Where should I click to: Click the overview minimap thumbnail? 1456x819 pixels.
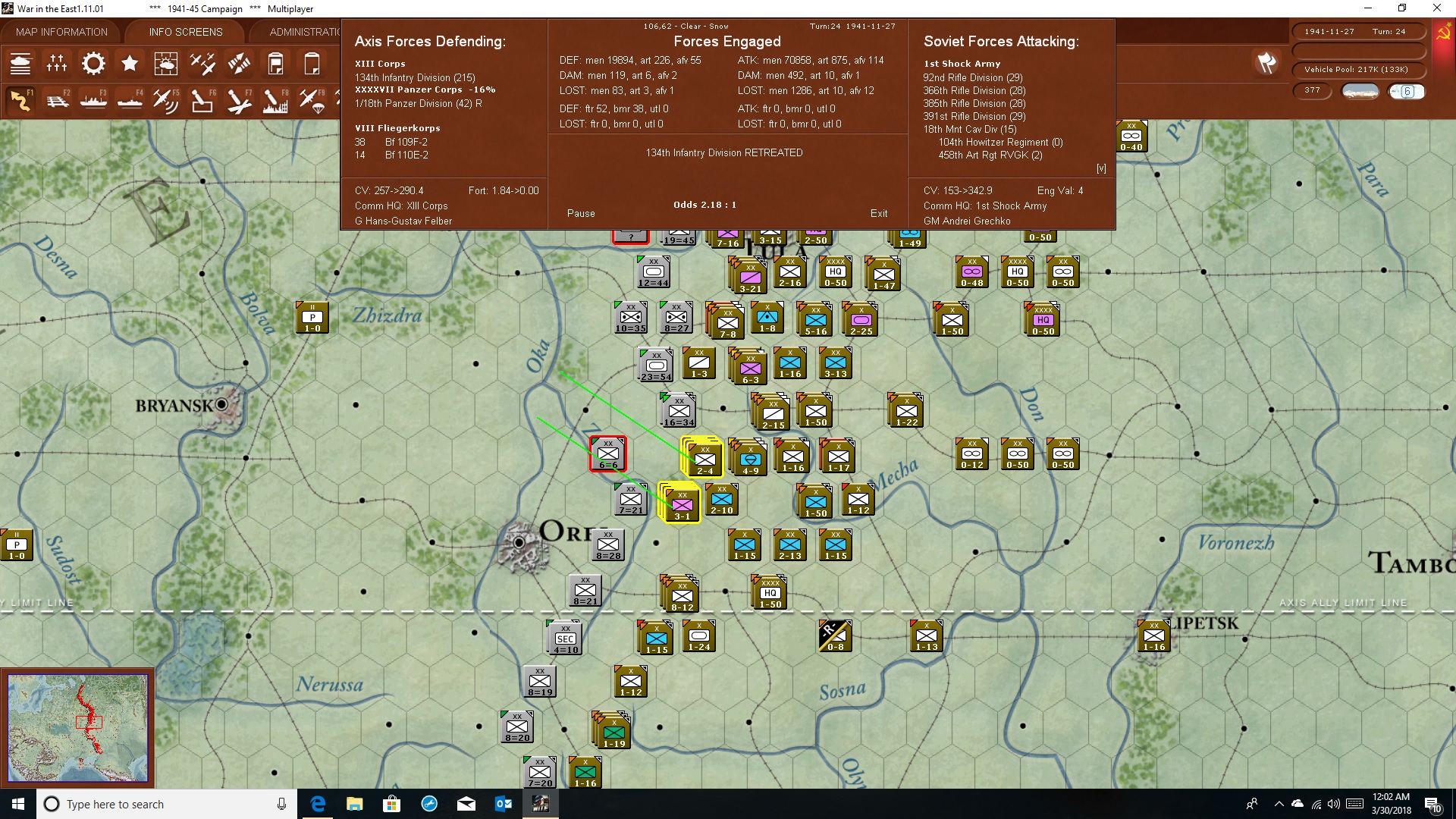[77, 728]
